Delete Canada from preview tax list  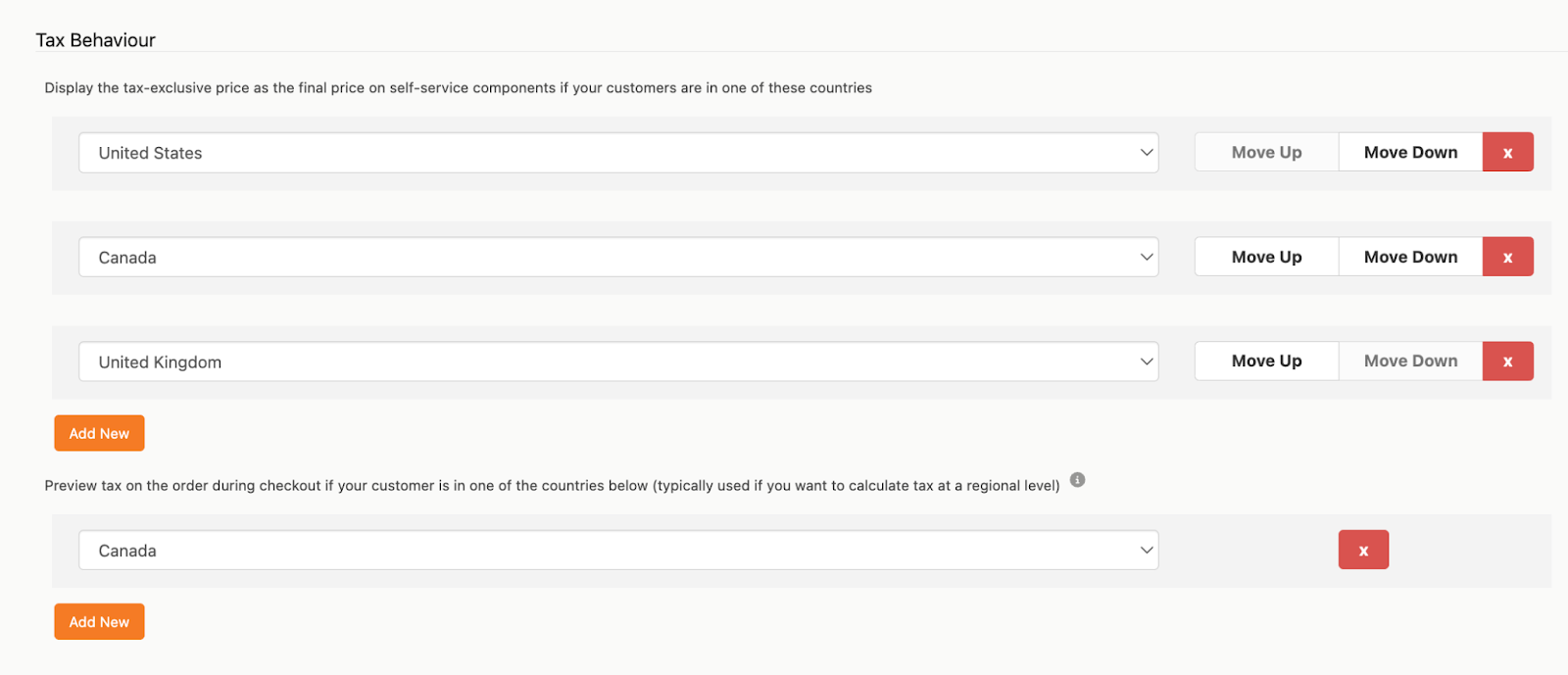click(1363, 550)
